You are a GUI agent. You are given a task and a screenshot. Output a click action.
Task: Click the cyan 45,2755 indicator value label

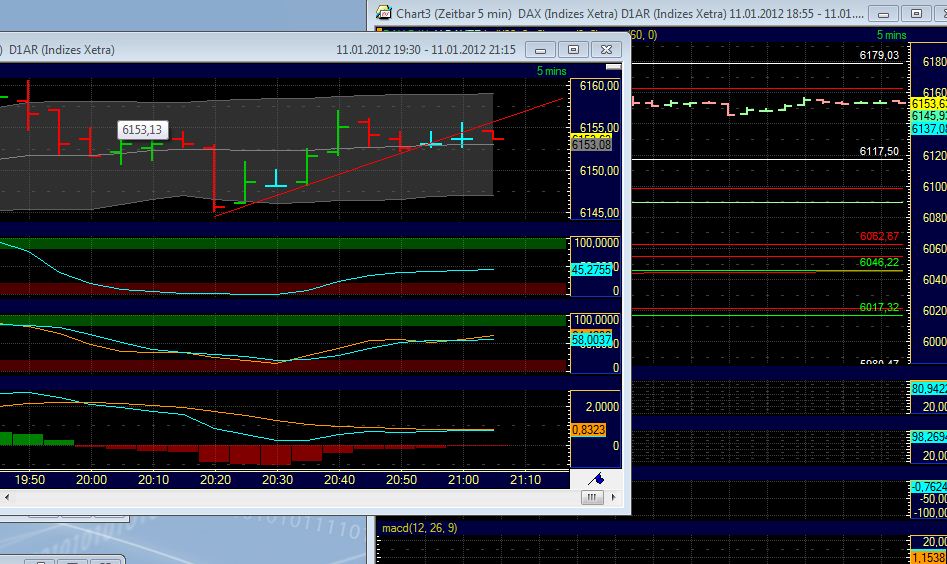pos(590,269)
